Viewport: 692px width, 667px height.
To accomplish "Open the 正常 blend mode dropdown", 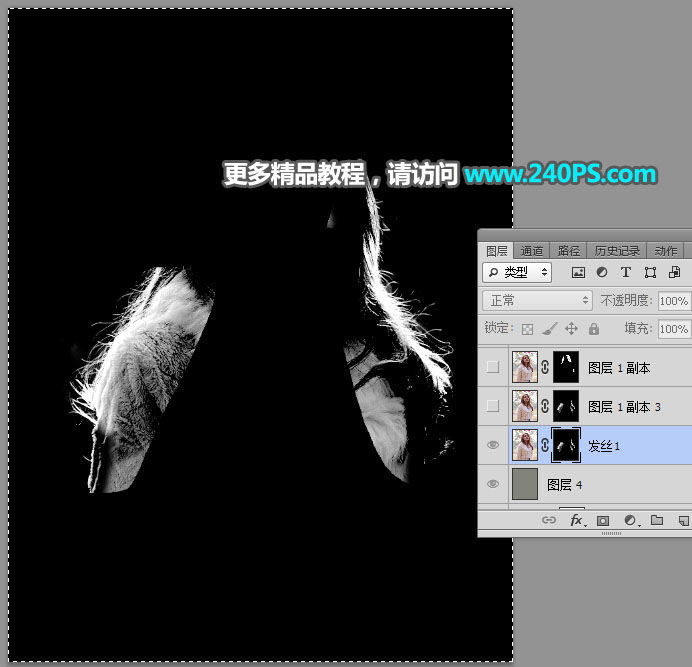I will point(537,301).
